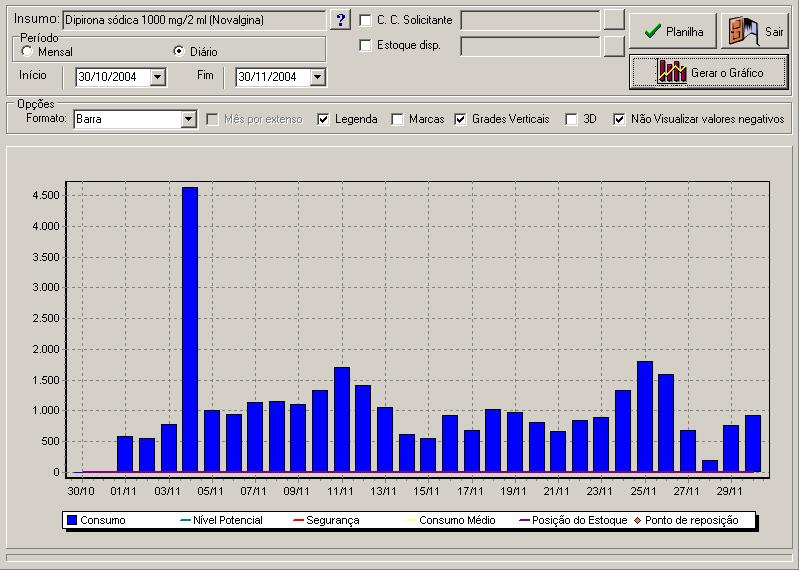This screenshot has height=570, width=799.
Task: Click the 1.000 y-axis label
Action: click(x=46, y=411)
